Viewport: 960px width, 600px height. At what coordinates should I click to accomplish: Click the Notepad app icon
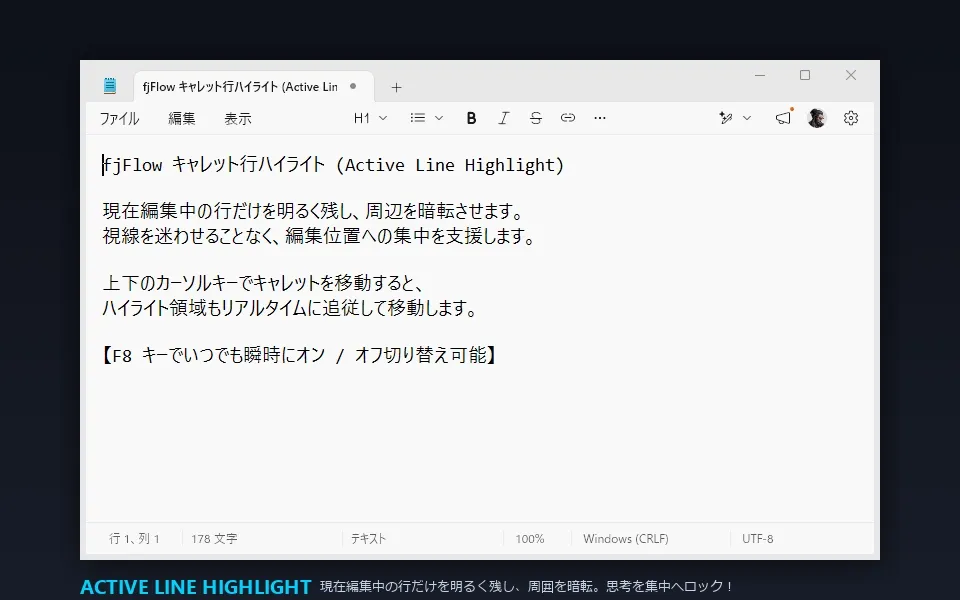point(110,86)
